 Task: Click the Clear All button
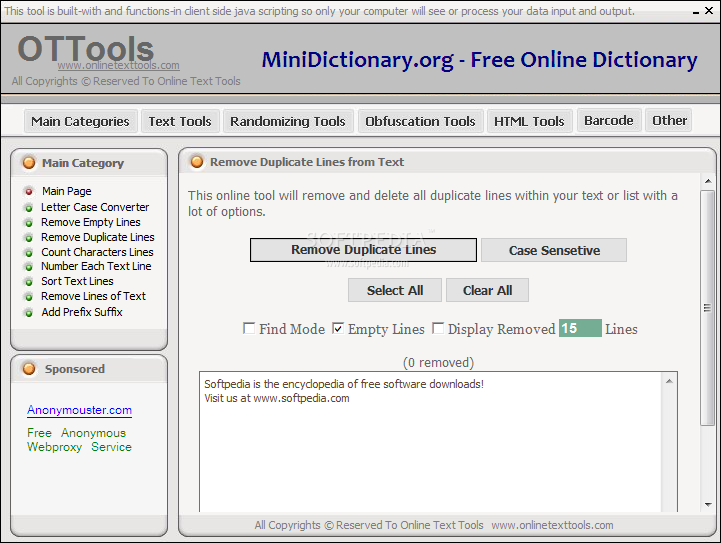pos(487,290)
